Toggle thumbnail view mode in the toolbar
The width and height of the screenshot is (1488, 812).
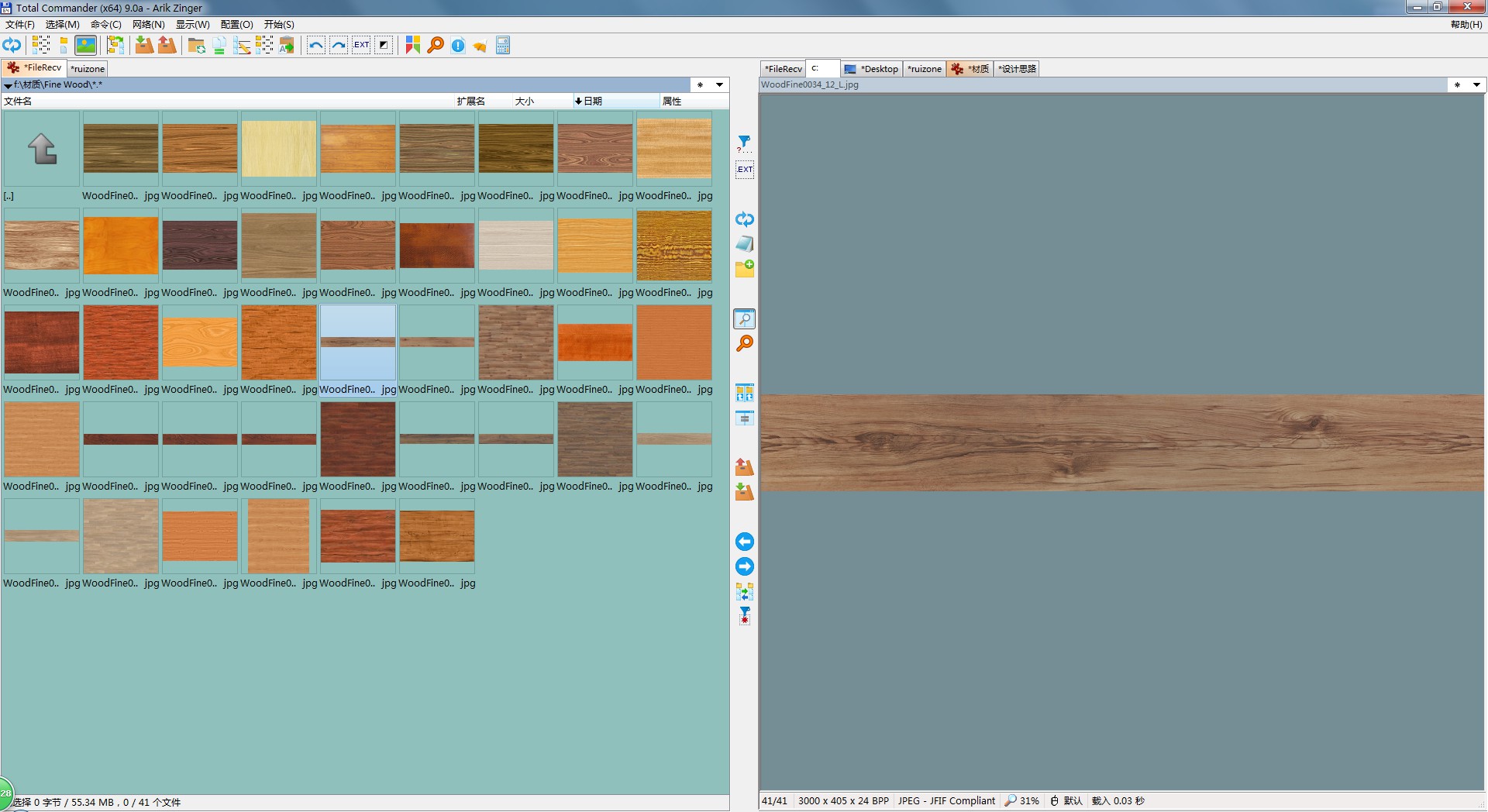[x=85, y=46]
